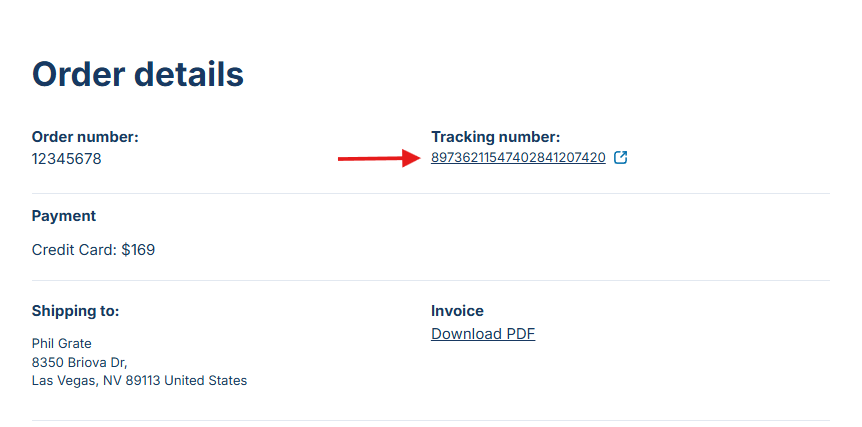Click the street address 8350 Briova Dr
Image resolution: width=862 pixels, height=427 pixels.
click(x=79, y=362)
